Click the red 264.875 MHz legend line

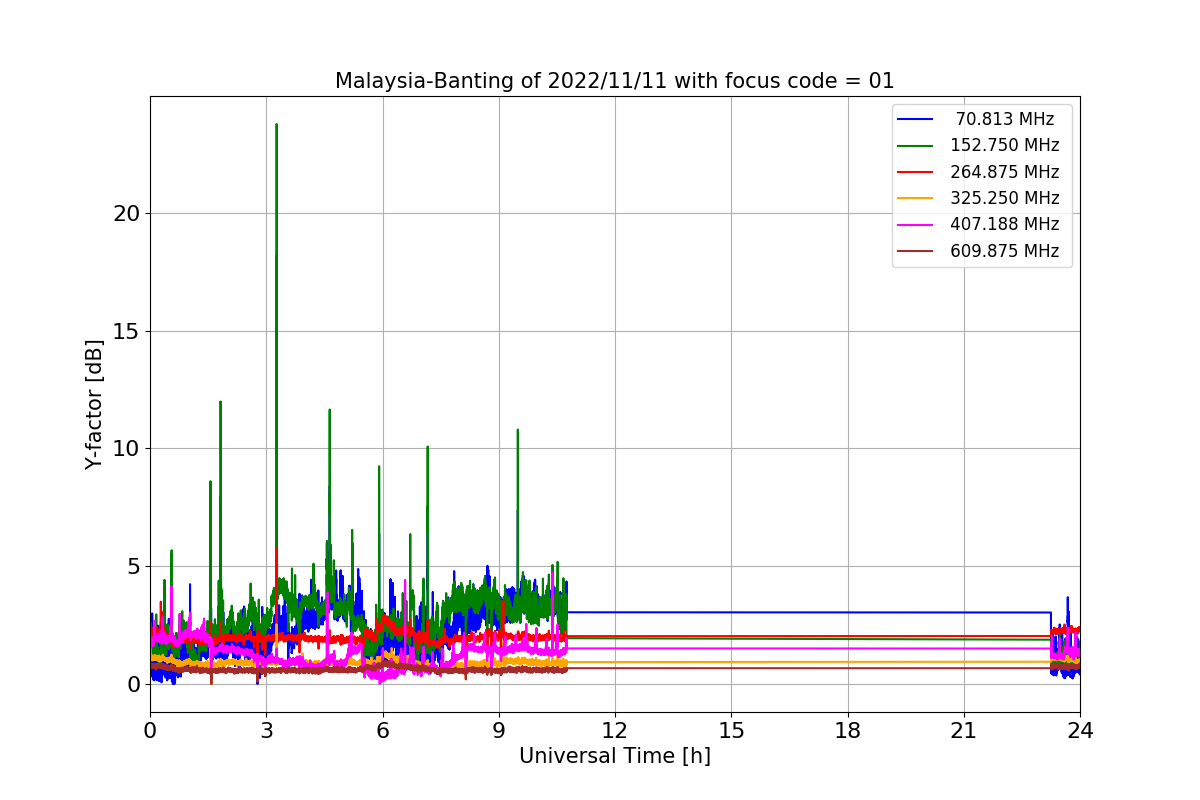[x=915, y=172]
